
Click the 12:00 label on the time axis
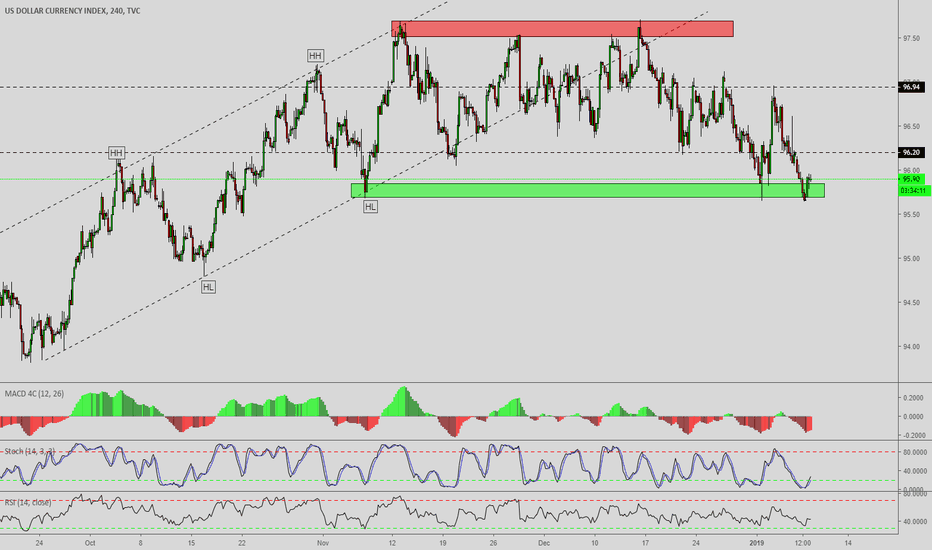pyautogui.click(x=803, y=542)
